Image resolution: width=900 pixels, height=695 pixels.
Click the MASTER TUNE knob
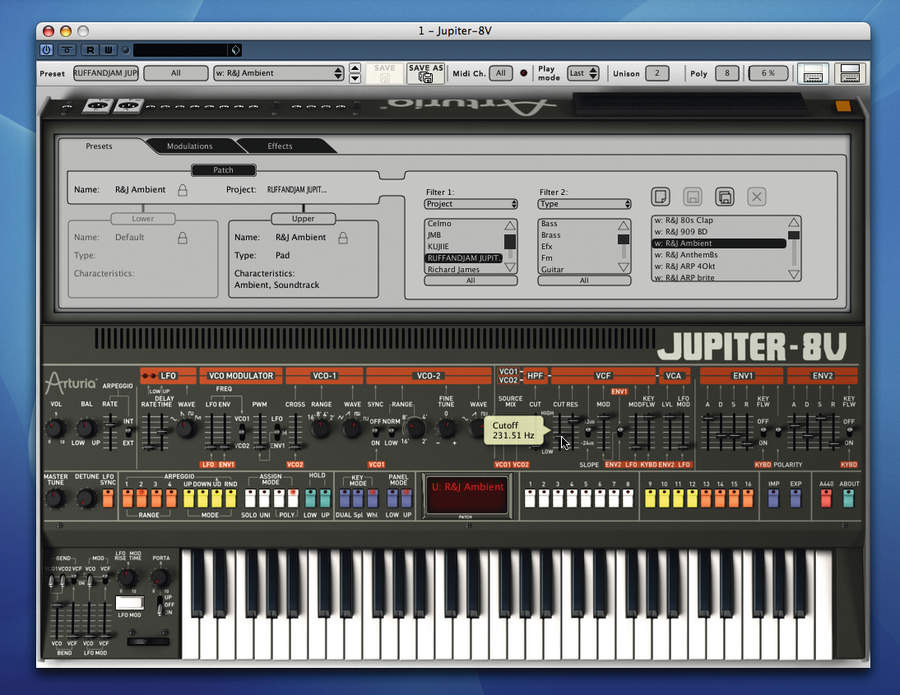tap(55, 498)
